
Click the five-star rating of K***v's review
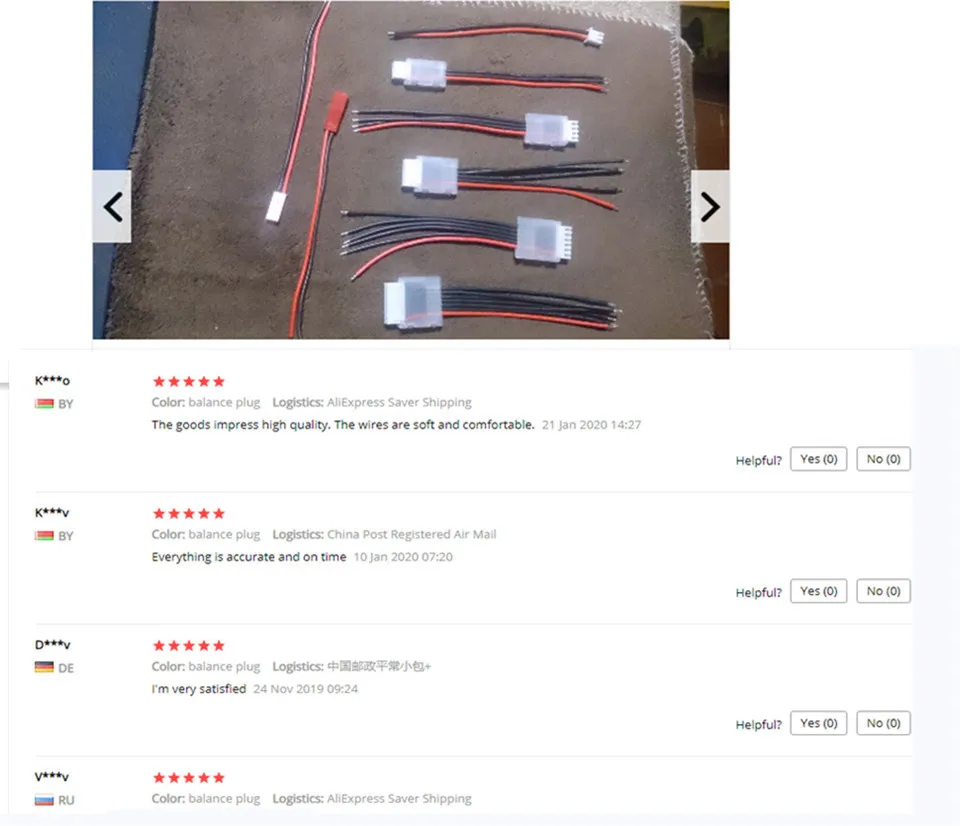(x=189, y=513)
